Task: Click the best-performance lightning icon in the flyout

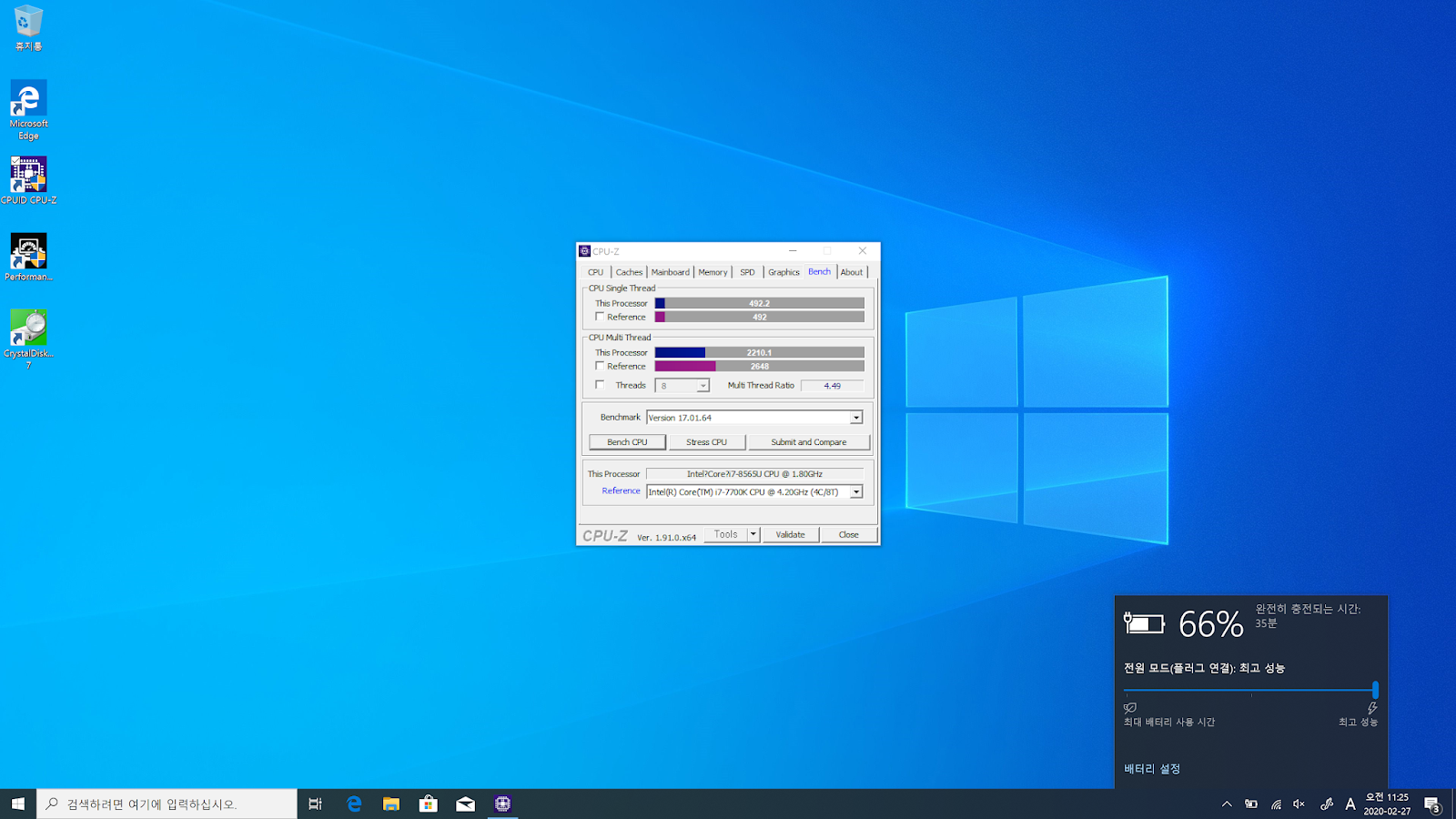Action: point(1372,708)
